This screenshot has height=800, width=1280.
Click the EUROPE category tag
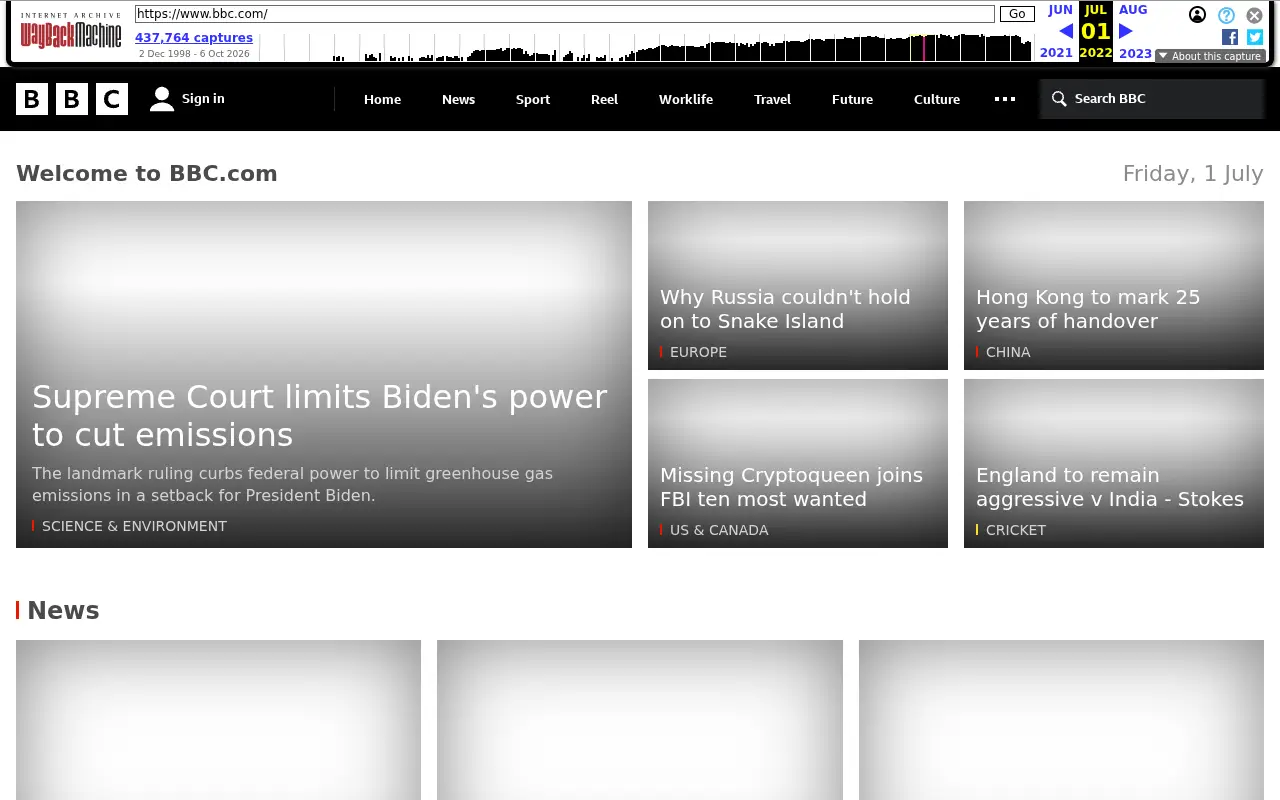click(x=698, y=352)
